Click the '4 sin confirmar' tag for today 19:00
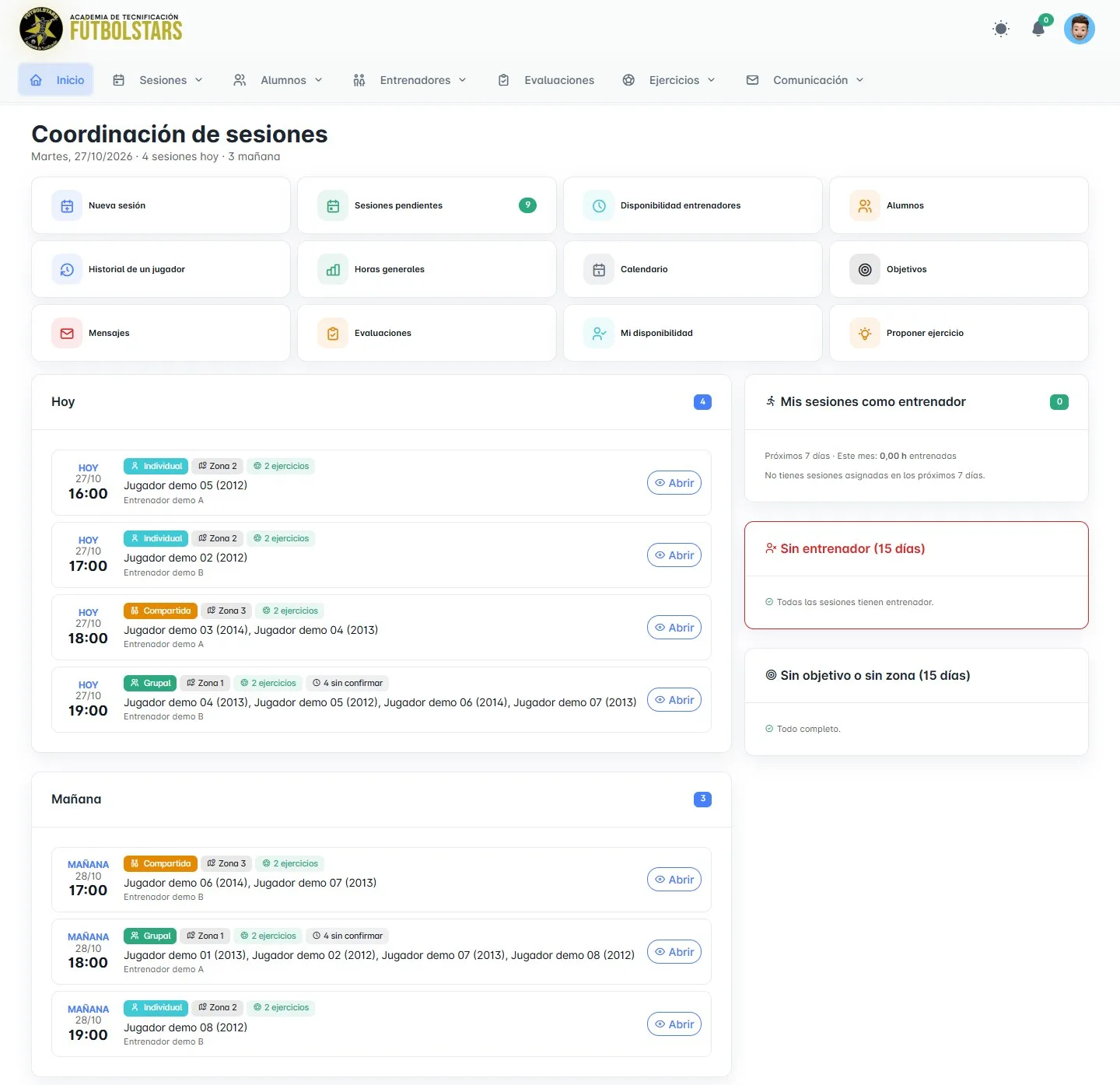The height and width of the screenshot is (1085, 1120). 348,683
